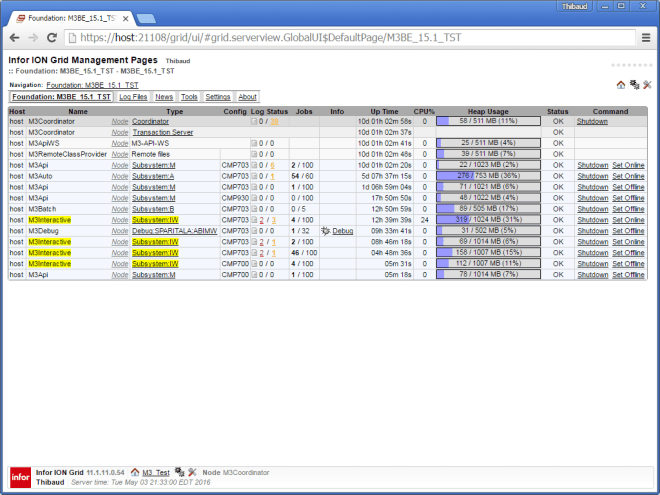Image resolution: width=660 pixels, height=495 pixels.
Task: Open the Chrome hamburger menu
Action: click(x=645, y=37)
